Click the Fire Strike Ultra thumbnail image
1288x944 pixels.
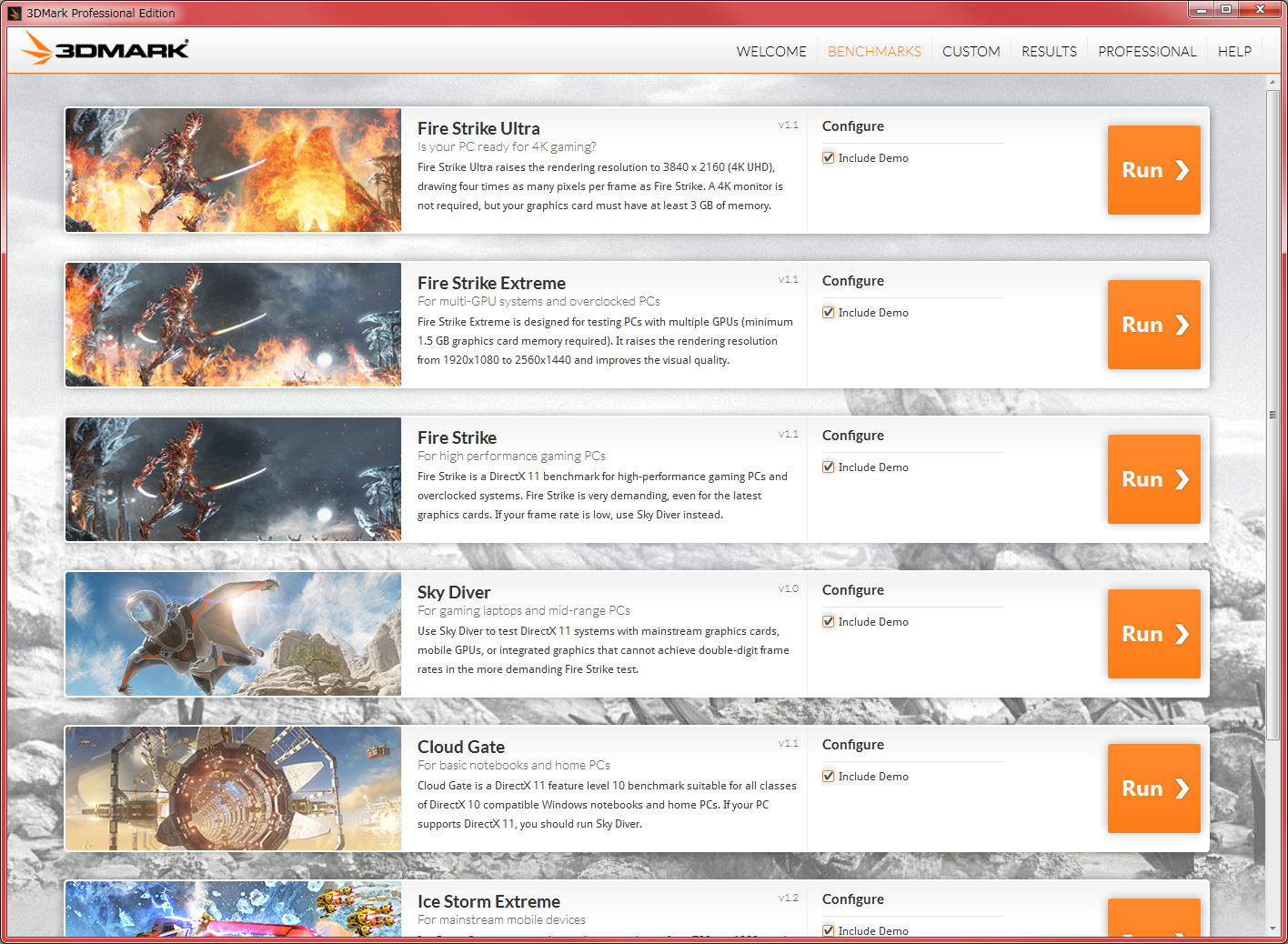233,170
